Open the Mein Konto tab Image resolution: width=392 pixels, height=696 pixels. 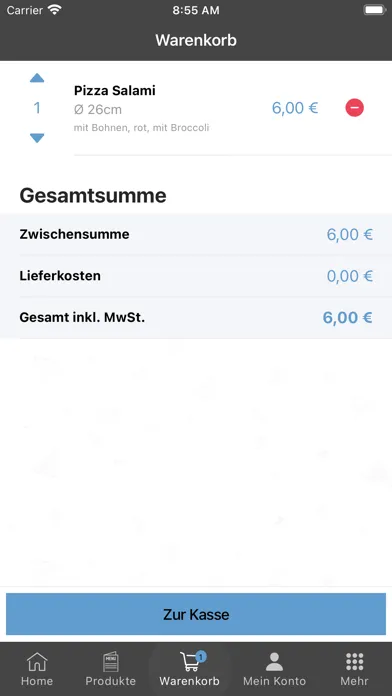point(274,669)
